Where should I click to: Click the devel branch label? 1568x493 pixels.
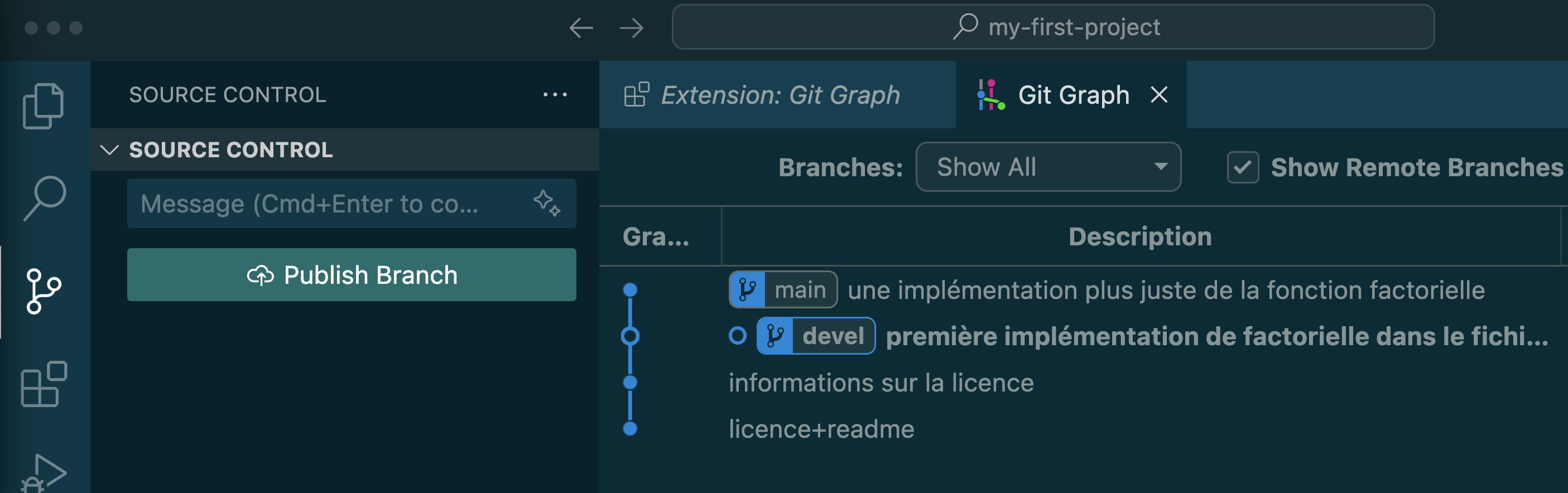816,336
